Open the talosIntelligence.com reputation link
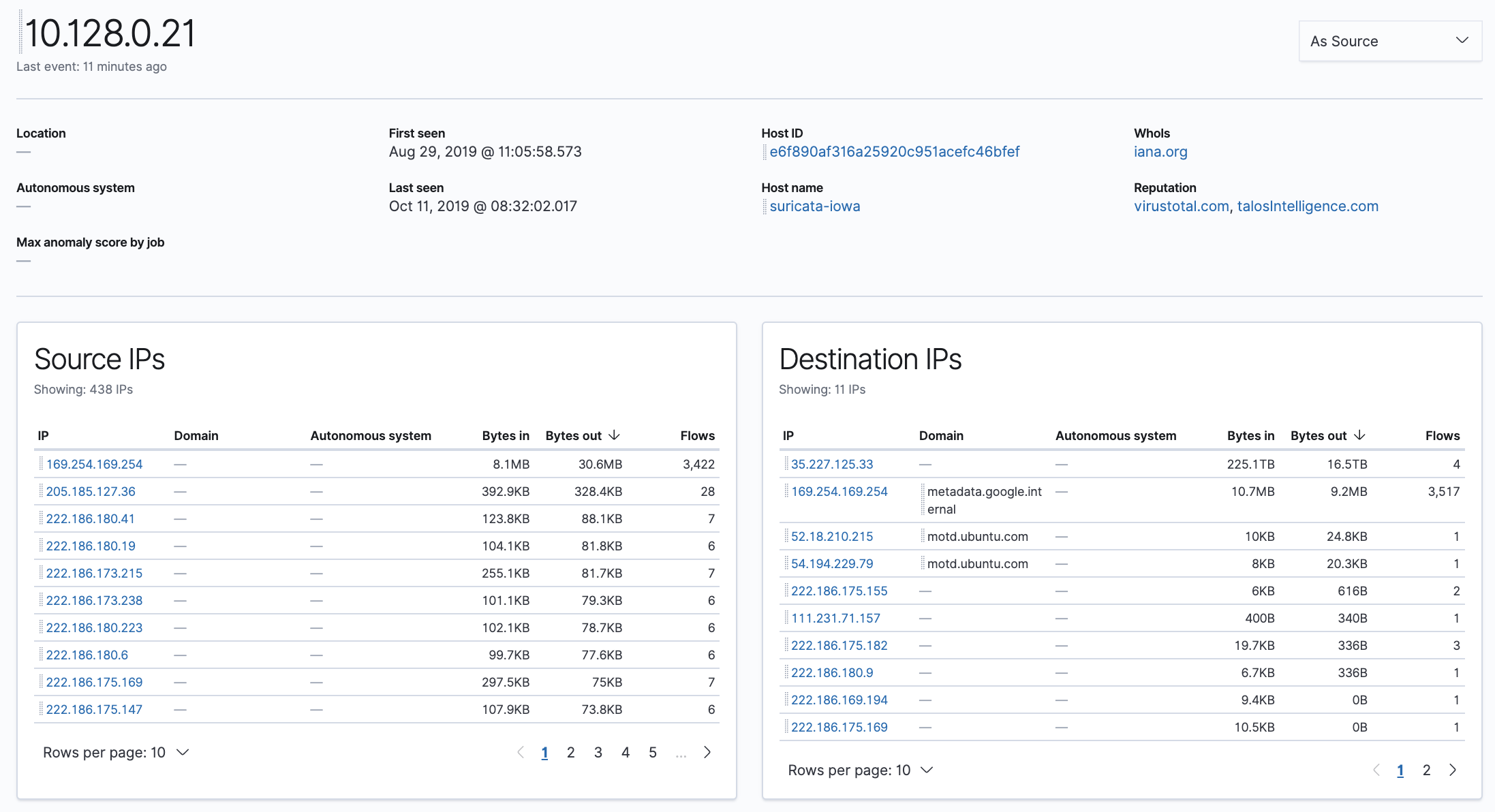1495x812 pixels. [1307, 206]
